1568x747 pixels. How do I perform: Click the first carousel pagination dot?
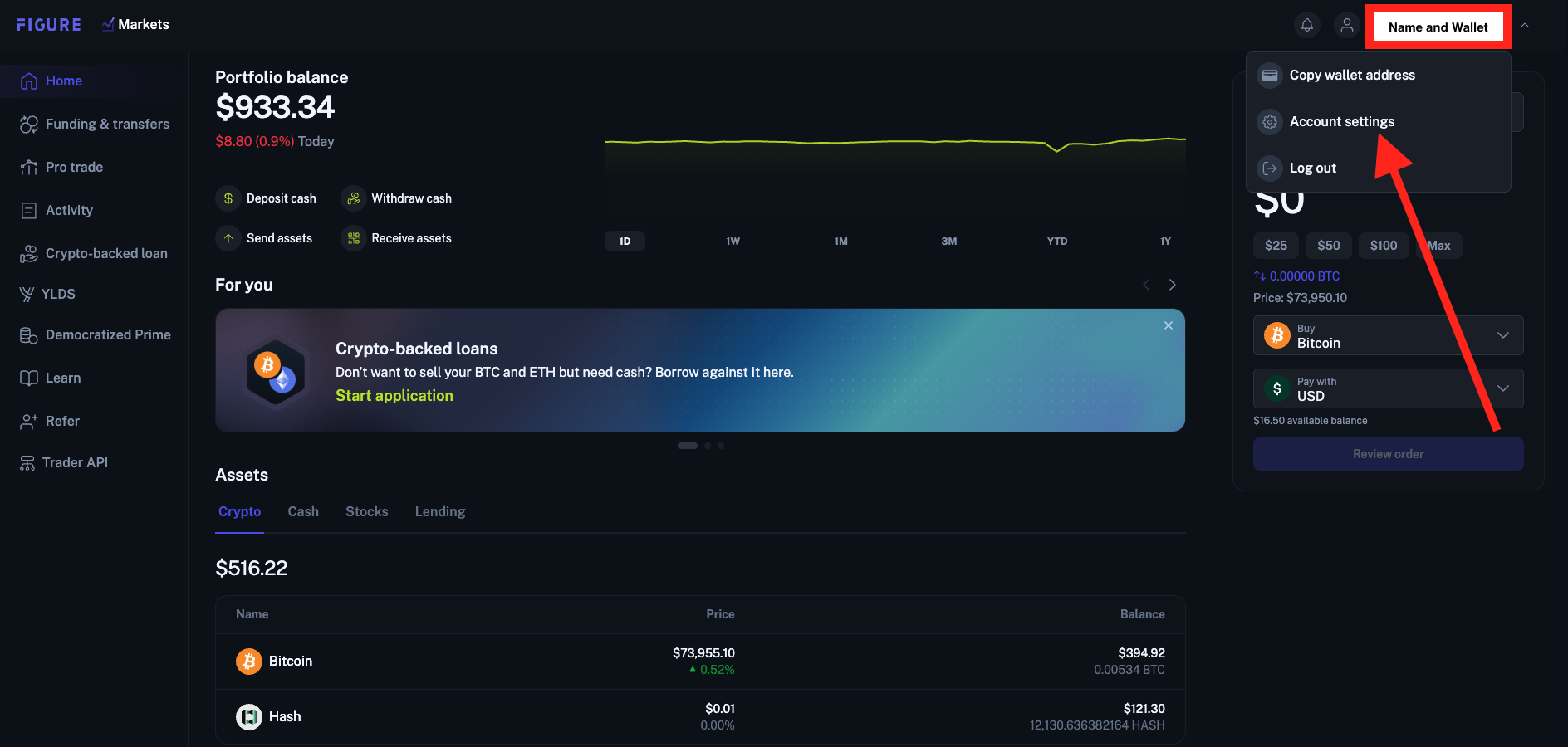point(688,446)
